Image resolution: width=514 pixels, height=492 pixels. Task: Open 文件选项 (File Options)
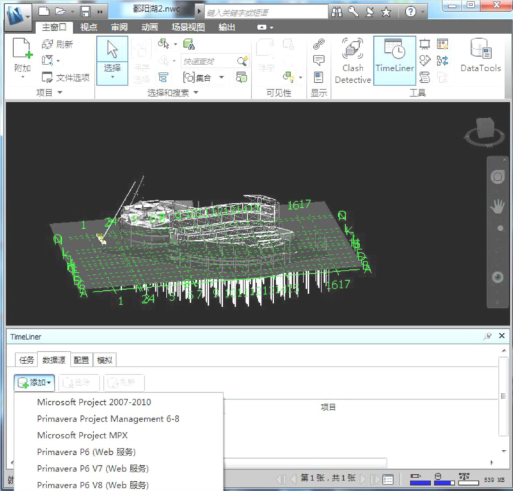click(66, 78)
